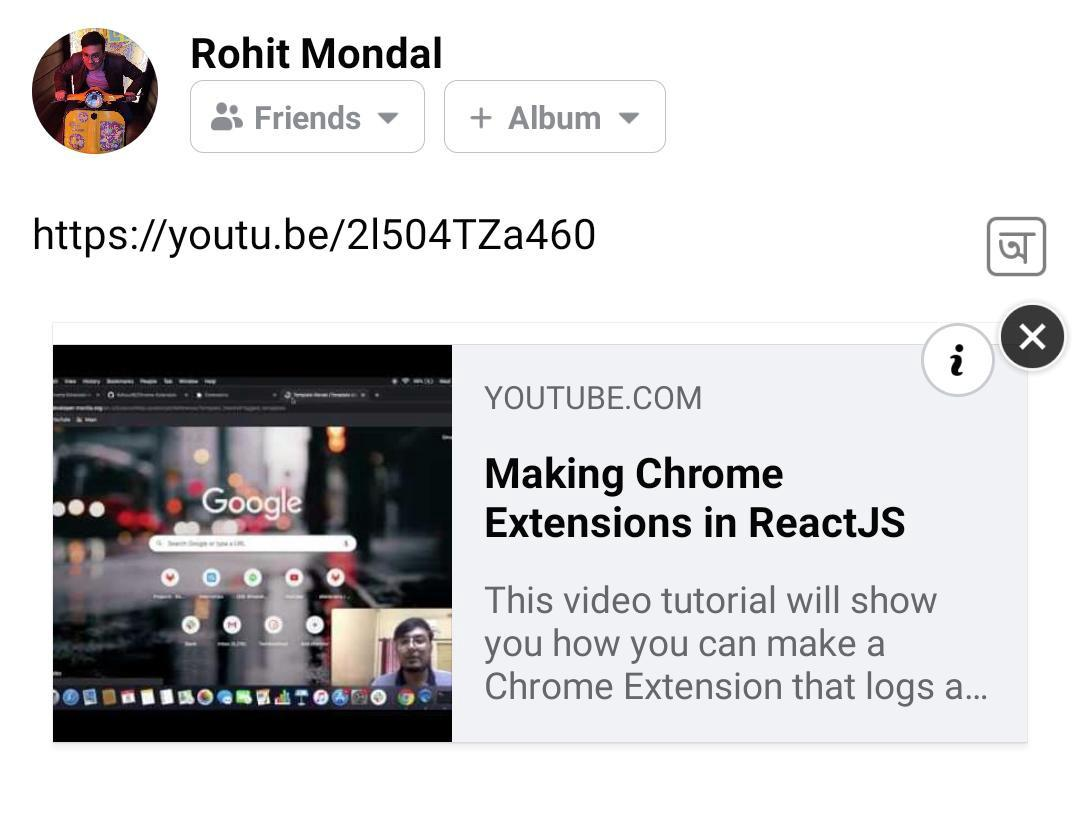Click the macOS dock shown in thumbnail

(252, 697)
